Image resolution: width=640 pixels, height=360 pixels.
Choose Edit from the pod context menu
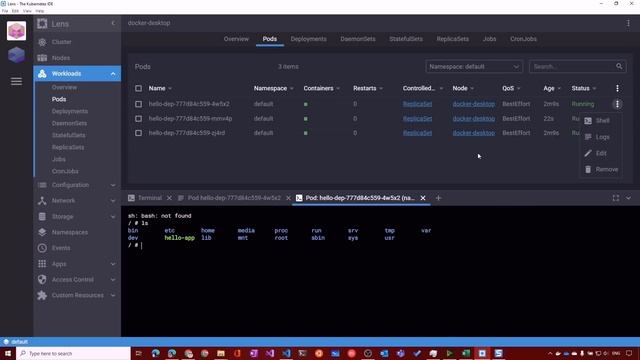point(600,153)
